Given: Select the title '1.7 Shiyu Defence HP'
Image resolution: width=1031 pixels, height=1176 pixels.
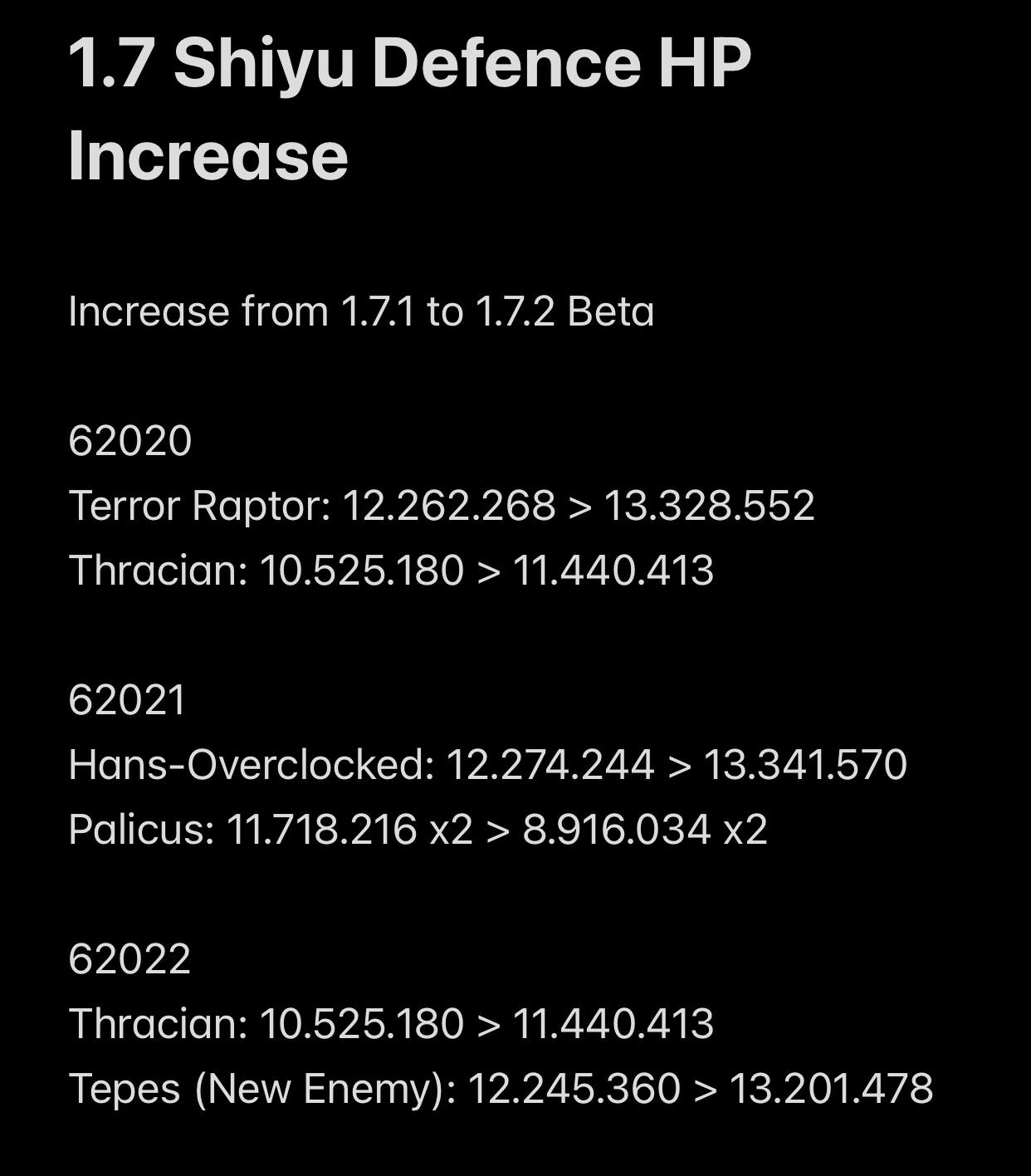Looking at the screenshot, I should click(410, 63).
